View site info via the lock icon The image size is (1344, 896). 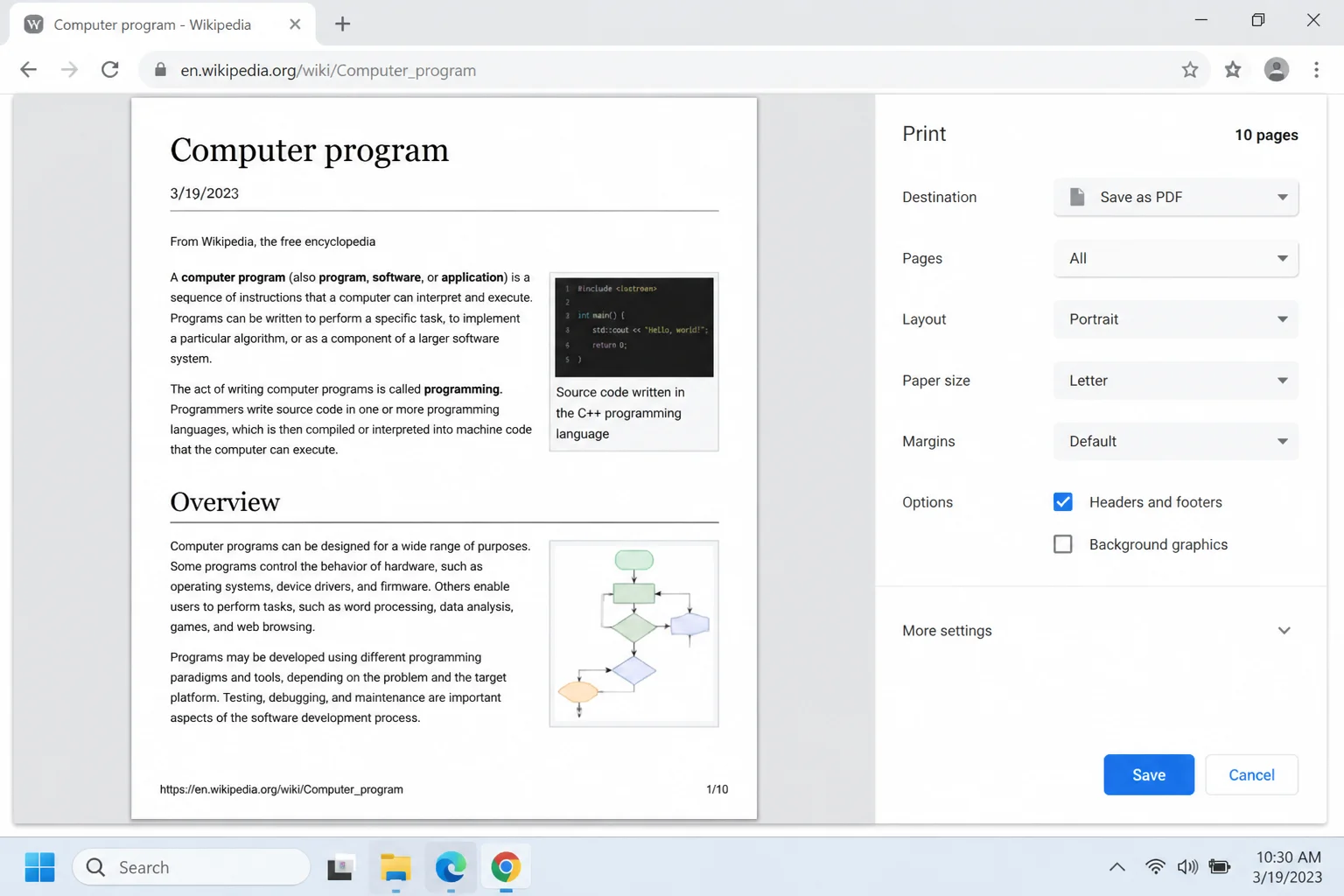[160, 70]
